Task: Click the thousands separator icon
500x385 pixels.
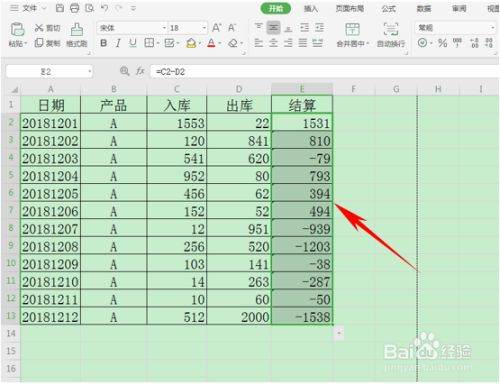Action: [458, 42]
